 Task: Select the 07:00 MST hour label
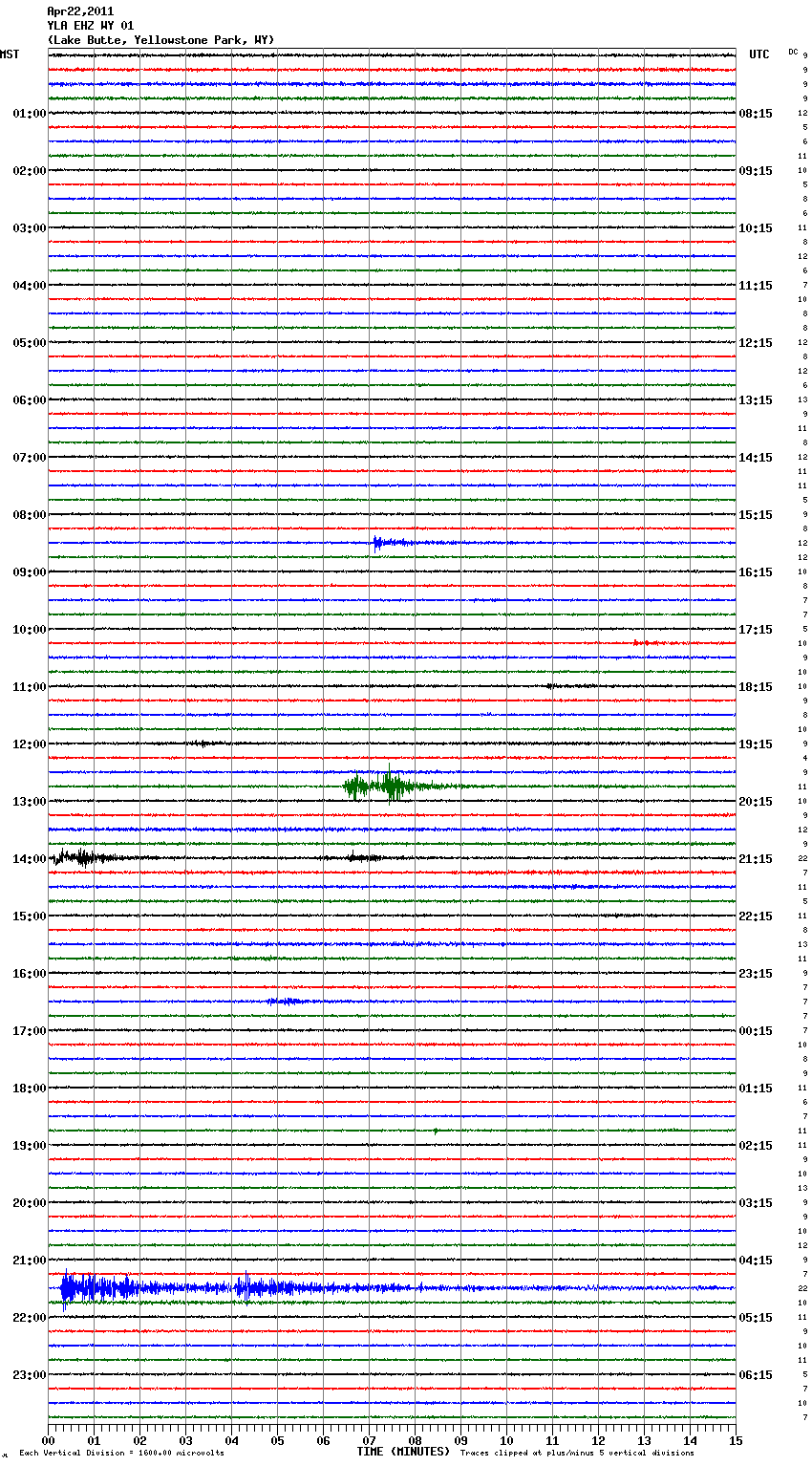click(30, 458)
